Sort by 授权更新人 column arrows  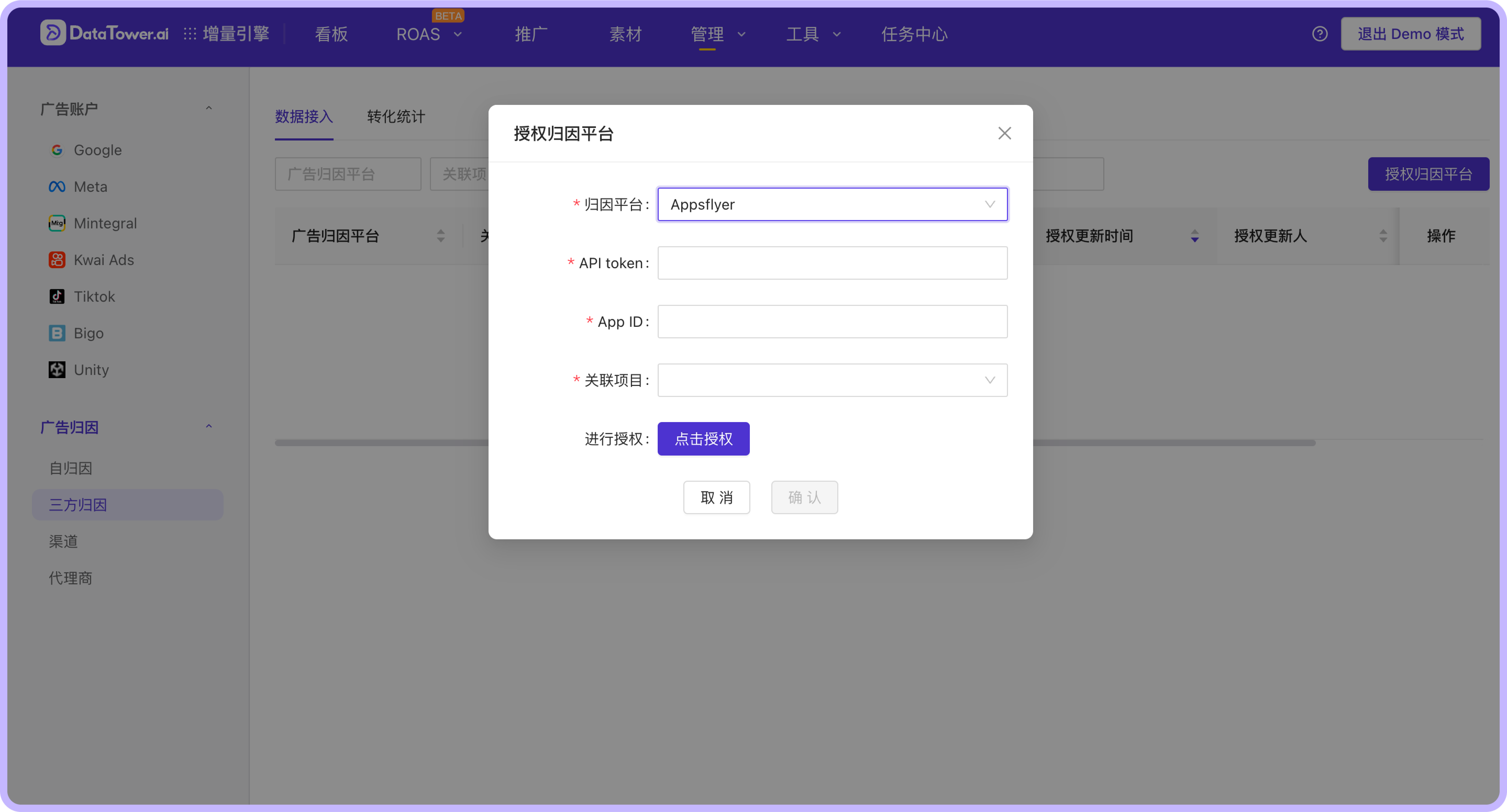pyautogui.click(x=1383, y=236)
